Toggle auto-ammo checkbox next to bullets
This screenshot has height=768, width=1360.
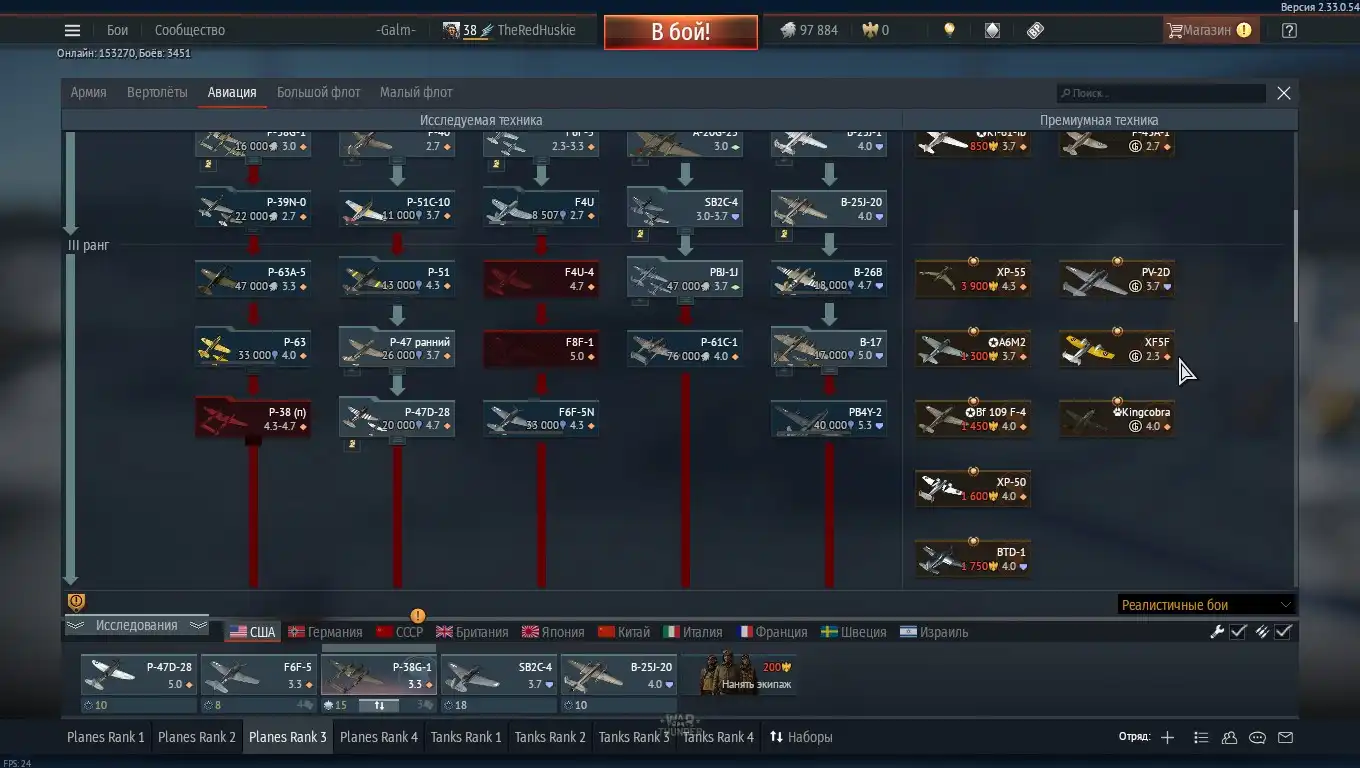[1284, 631]
